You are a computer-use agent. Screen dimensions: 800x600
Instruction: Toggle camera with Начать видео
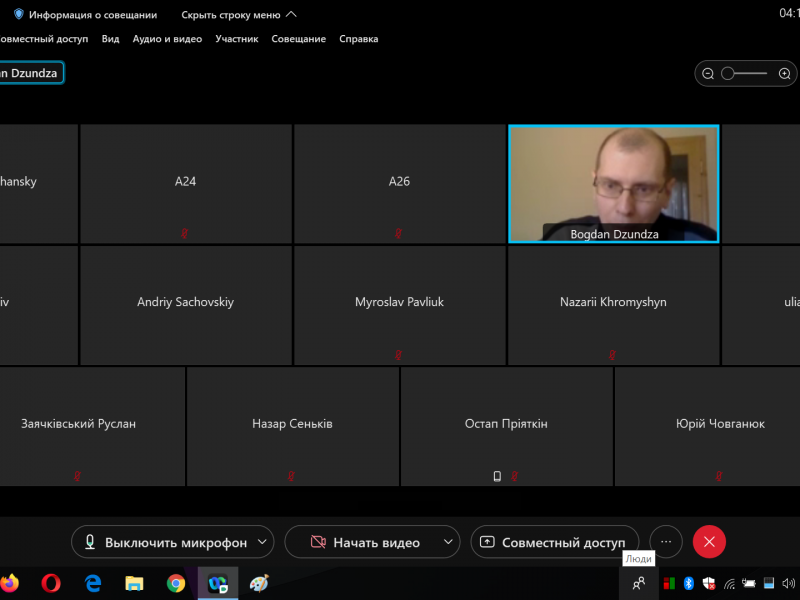coord(364,542)
